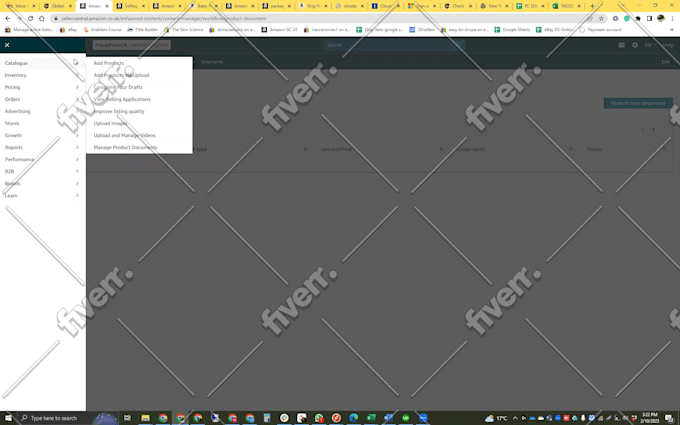Open the weather widget showing 17°C
The width and height of the screenshot is (680, 425).
coord(496,418)
